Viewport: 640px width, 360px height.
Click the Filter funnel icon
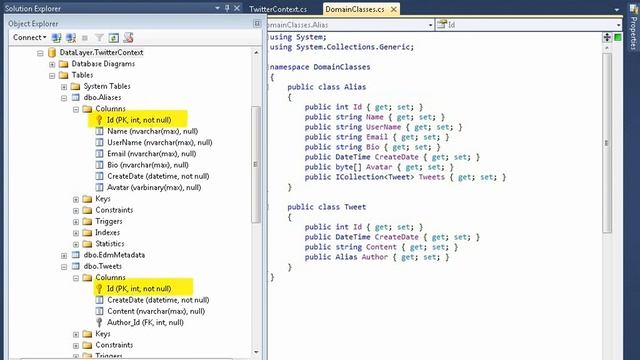tap(99, 38)
